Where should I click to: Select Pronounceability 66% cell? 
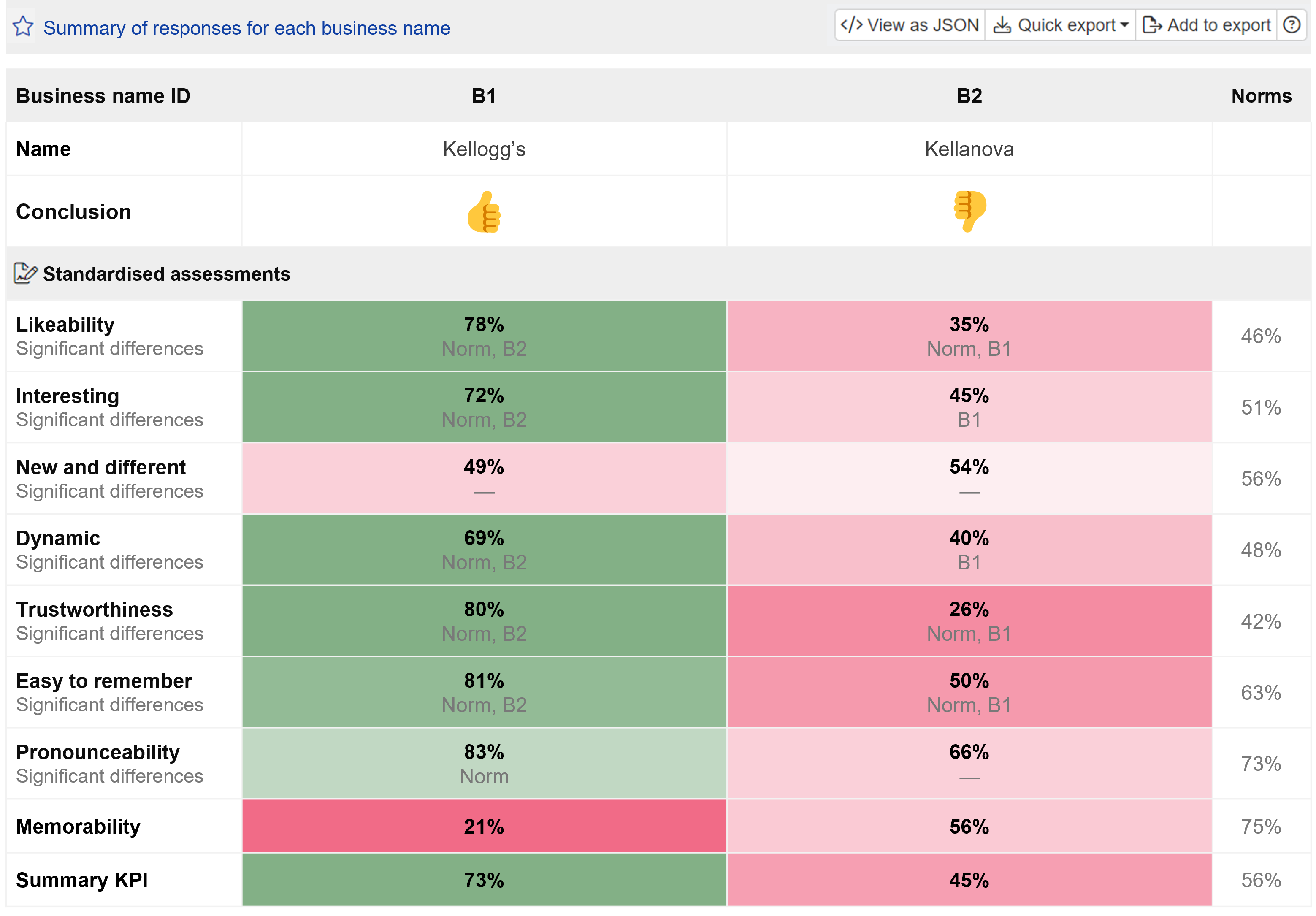tap(969, 764)
